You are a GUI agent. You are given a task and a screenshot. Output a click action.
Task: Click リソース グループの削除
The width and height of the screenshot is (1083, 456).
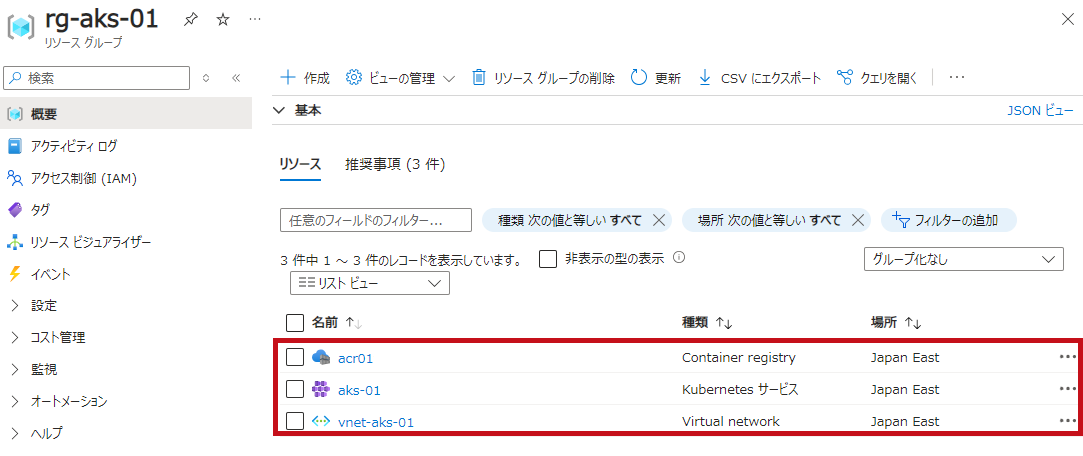pos(544,78)
